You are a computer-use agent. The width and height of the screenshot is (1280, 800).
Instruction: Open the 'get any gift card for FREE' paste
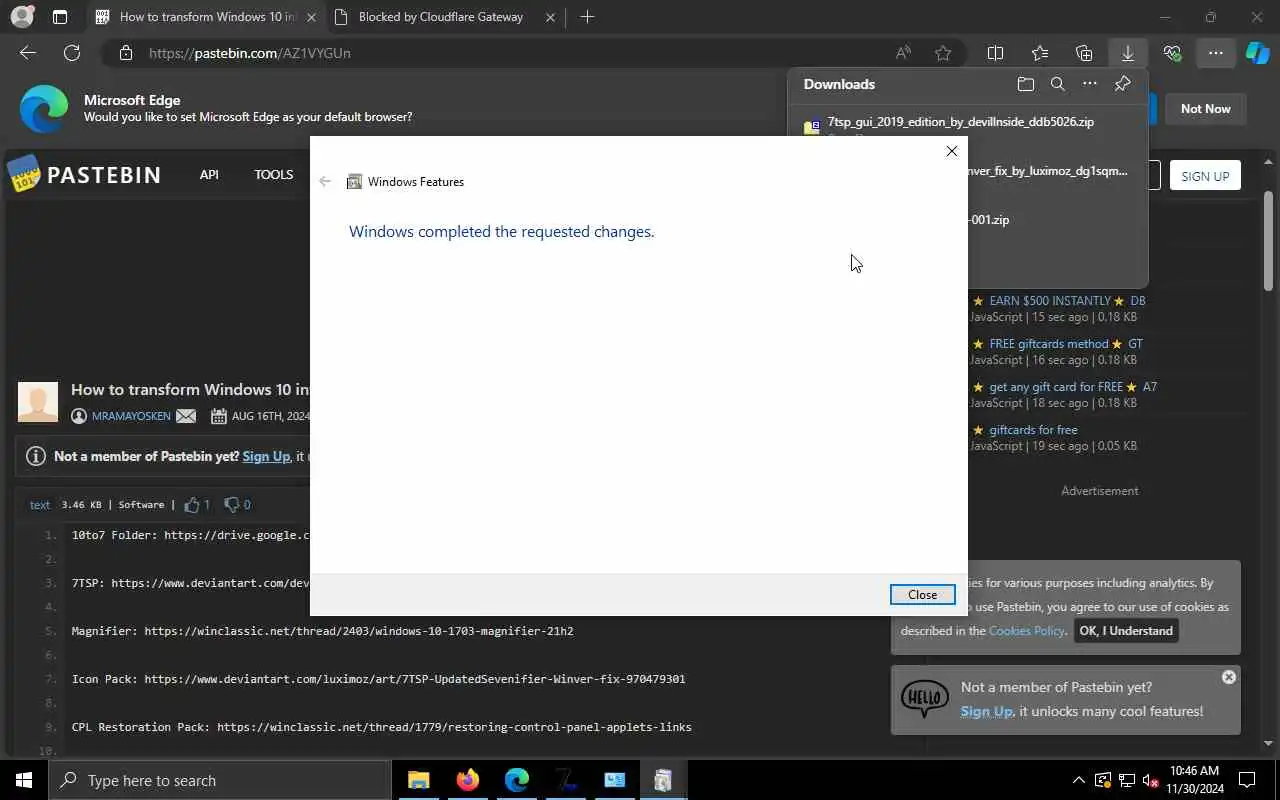point(1056,386)
